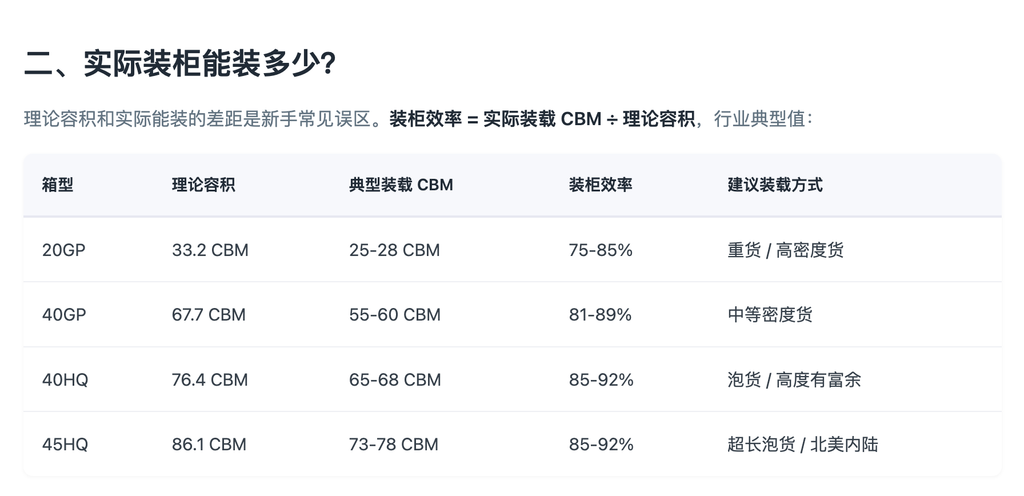Click the 理论容积 column header
This screenshot has height=496, width=1024.
point(203,185)
